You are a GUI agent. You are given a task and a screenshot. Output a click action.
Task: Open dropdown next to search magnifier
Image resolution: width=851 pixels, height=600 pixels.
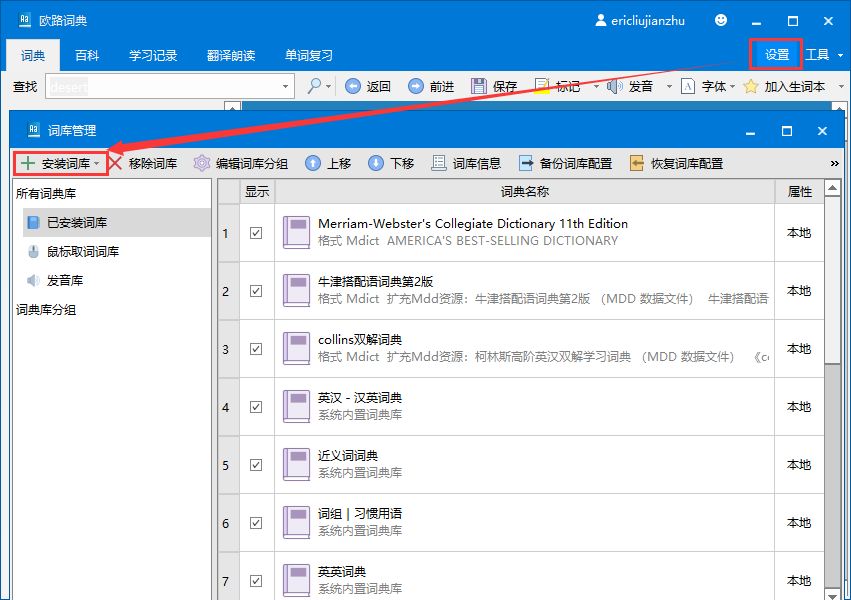(x=329, y=87)
